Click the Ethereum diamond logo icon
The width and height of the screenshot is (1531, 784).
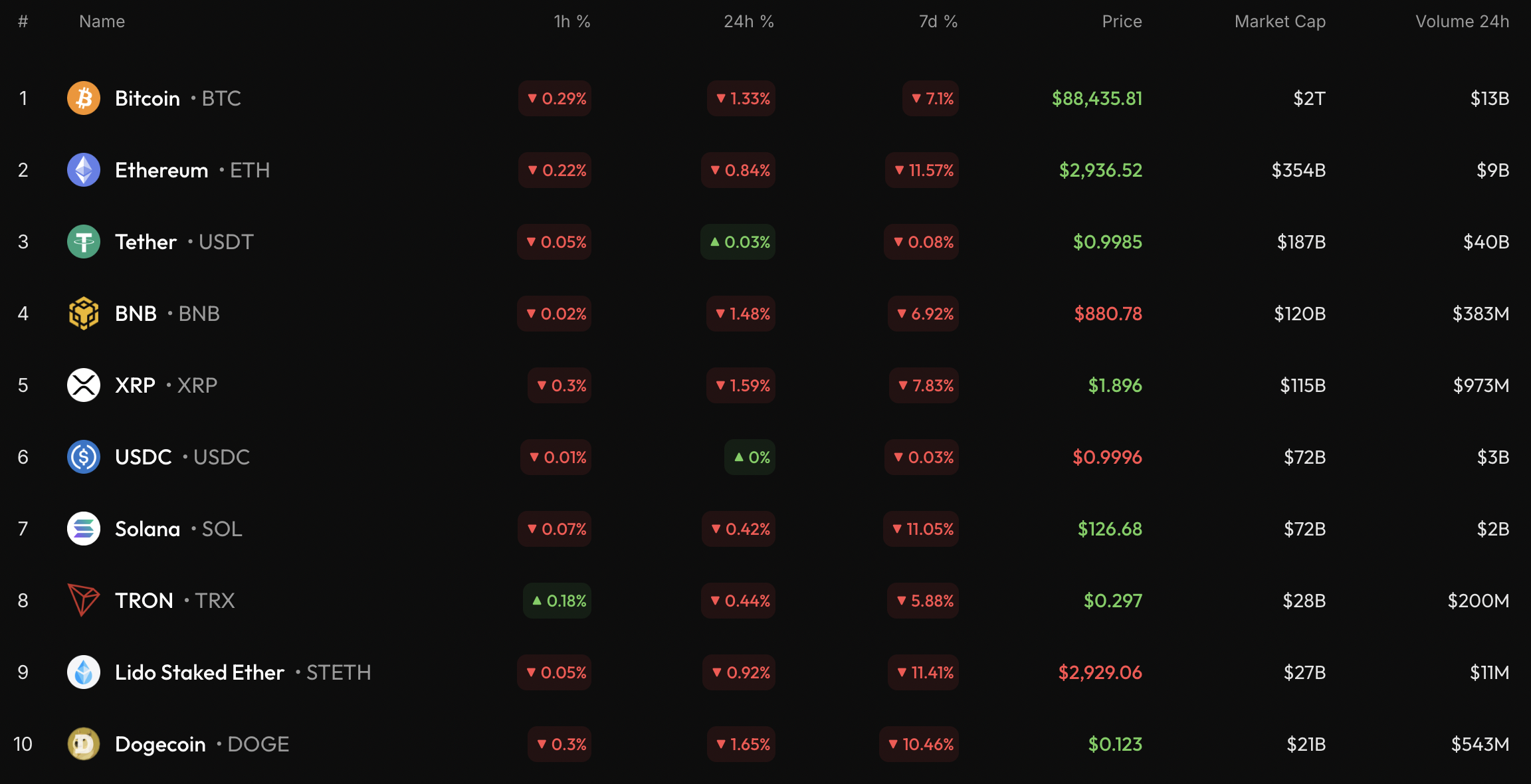tap(84, 170)
